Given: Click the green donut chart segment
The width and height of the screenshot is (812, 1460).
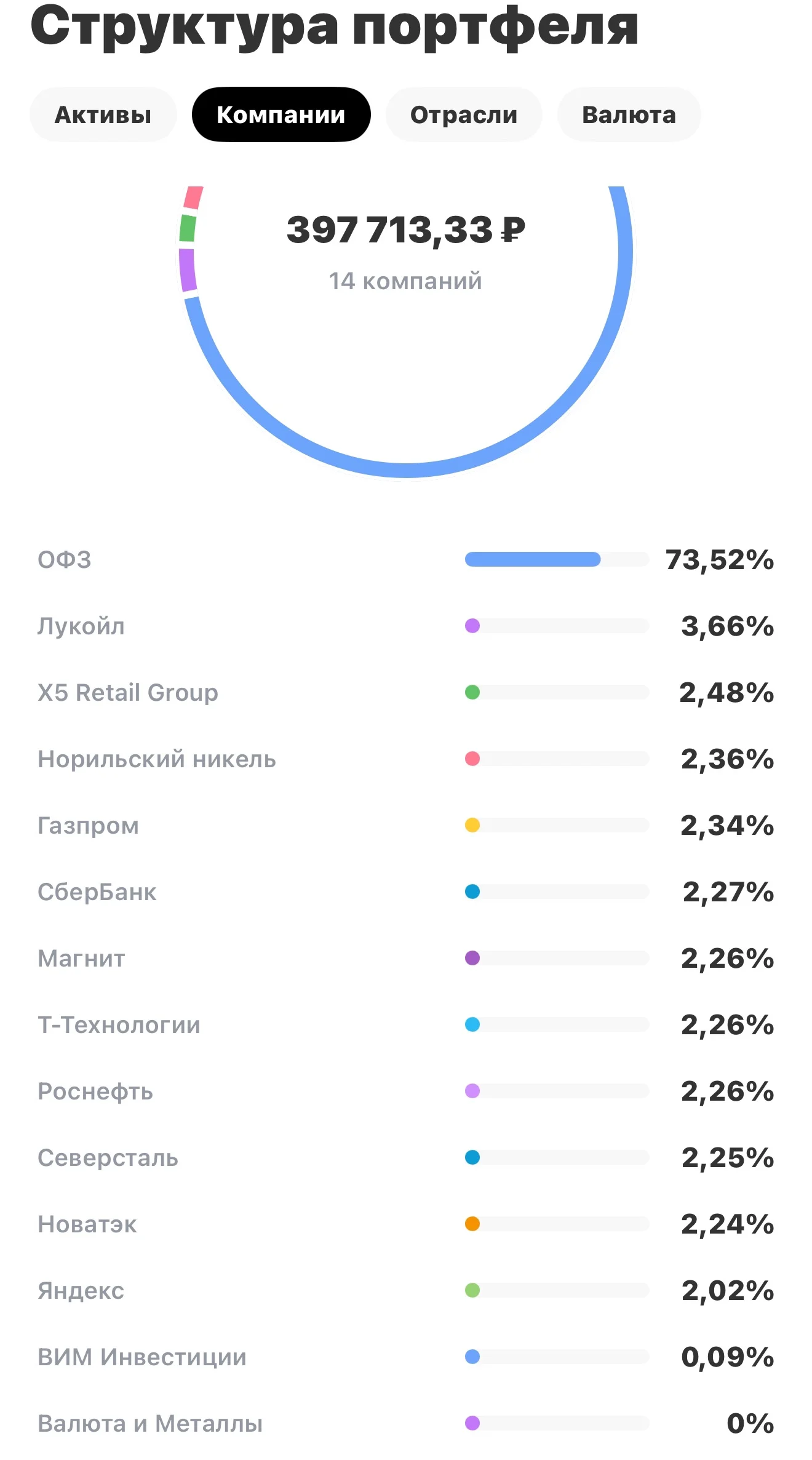Looking at the screenshot, I should (188, 228).
